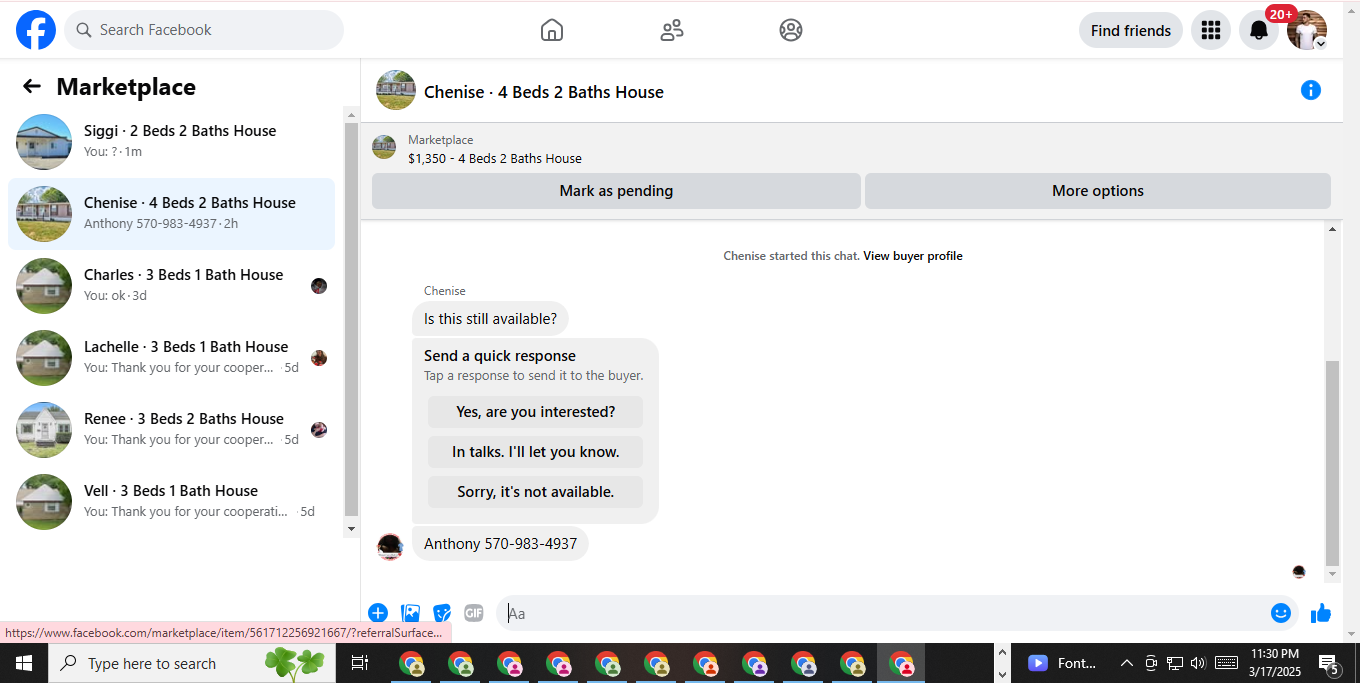Click the message input box
1360x683 pixels.
(884, 613)
